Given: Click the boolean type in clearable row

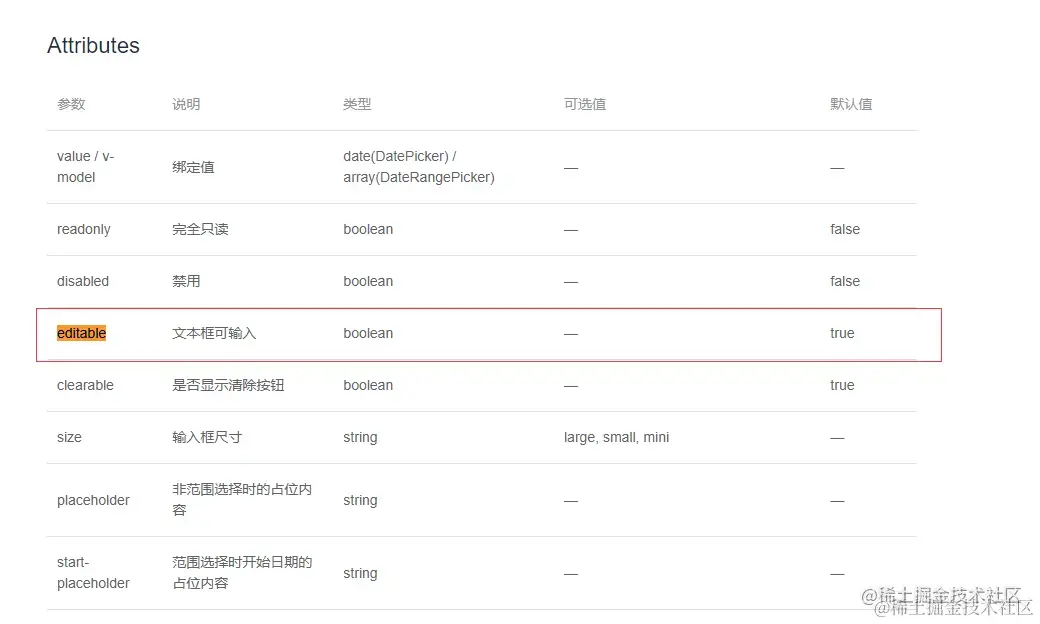Looking at the screenshot, I should click(368, 385).
